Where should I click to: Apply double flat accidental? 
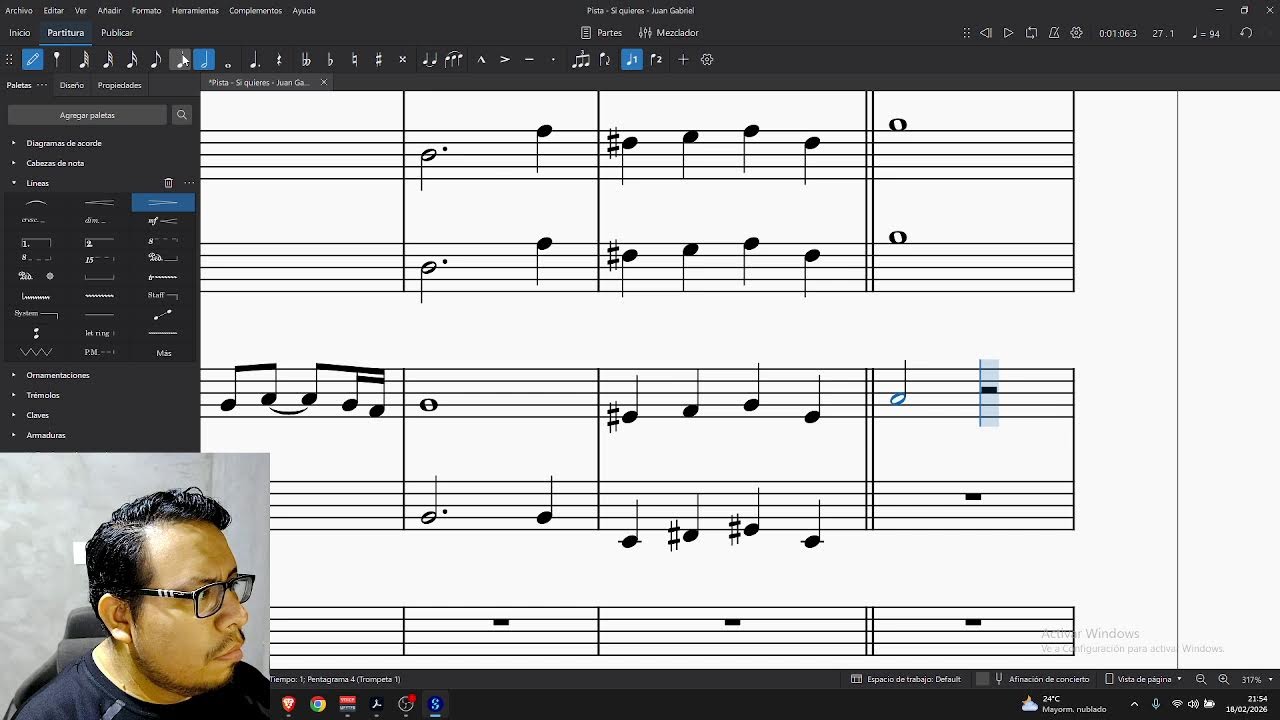(x=306, y=60)
